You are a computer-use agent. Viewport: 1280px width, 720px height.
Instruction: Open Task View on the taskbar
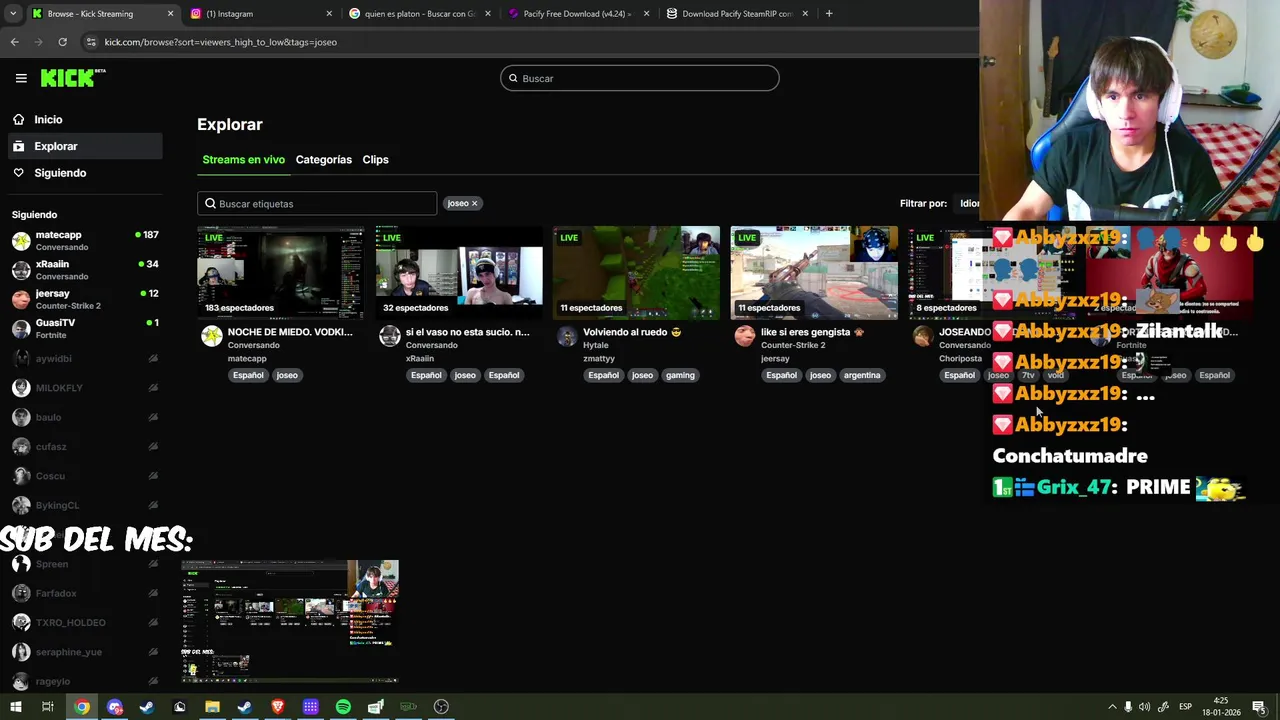click(x=48, y=707)
